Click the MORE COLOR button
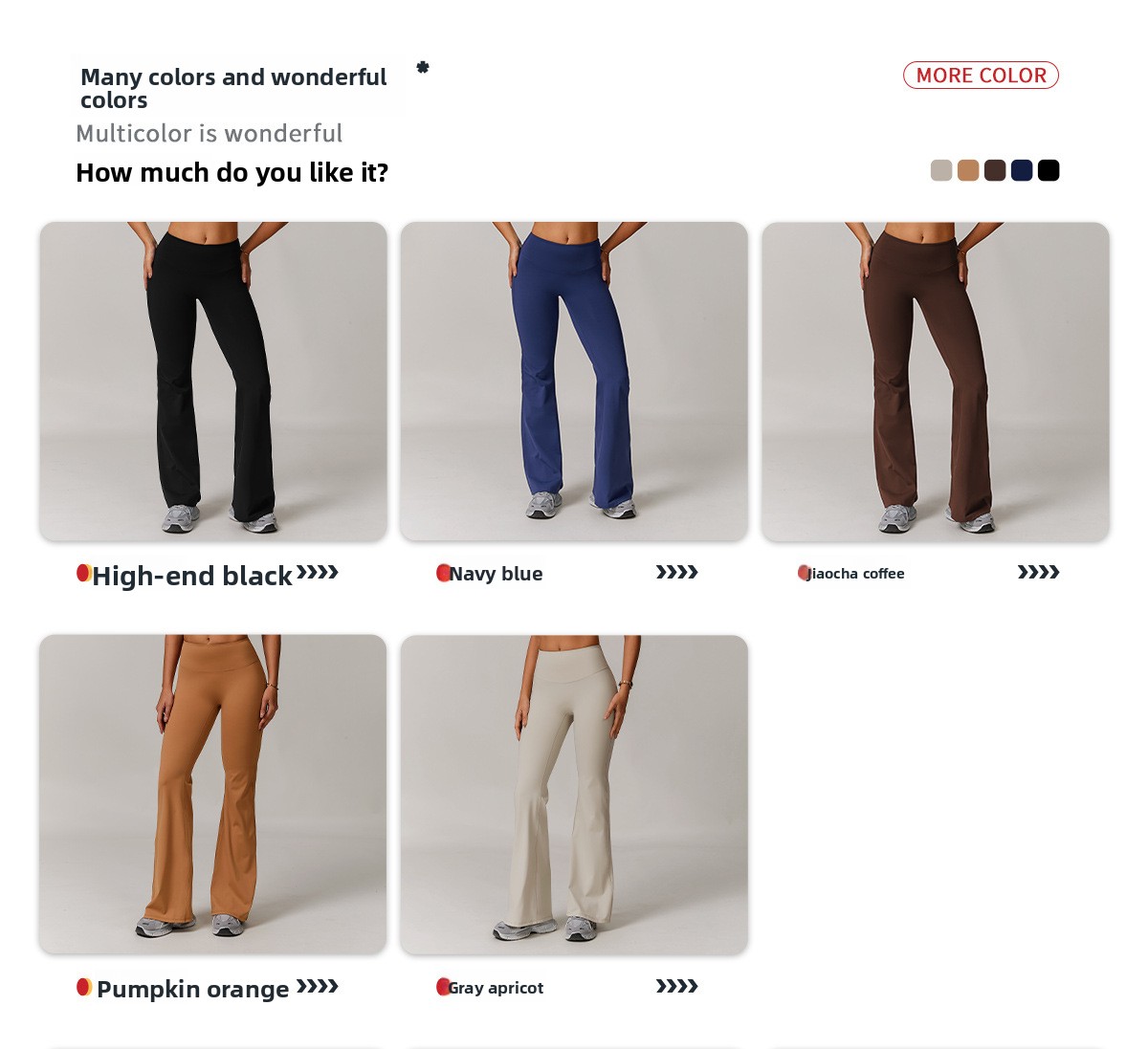Viewport: 1148px width, 1049px height. coord(981,76)
